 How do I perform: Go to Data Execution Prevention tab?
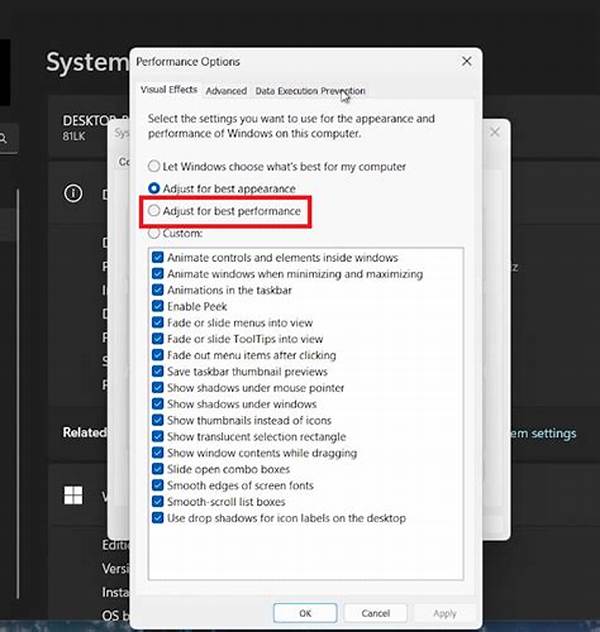tap(309, 90)
